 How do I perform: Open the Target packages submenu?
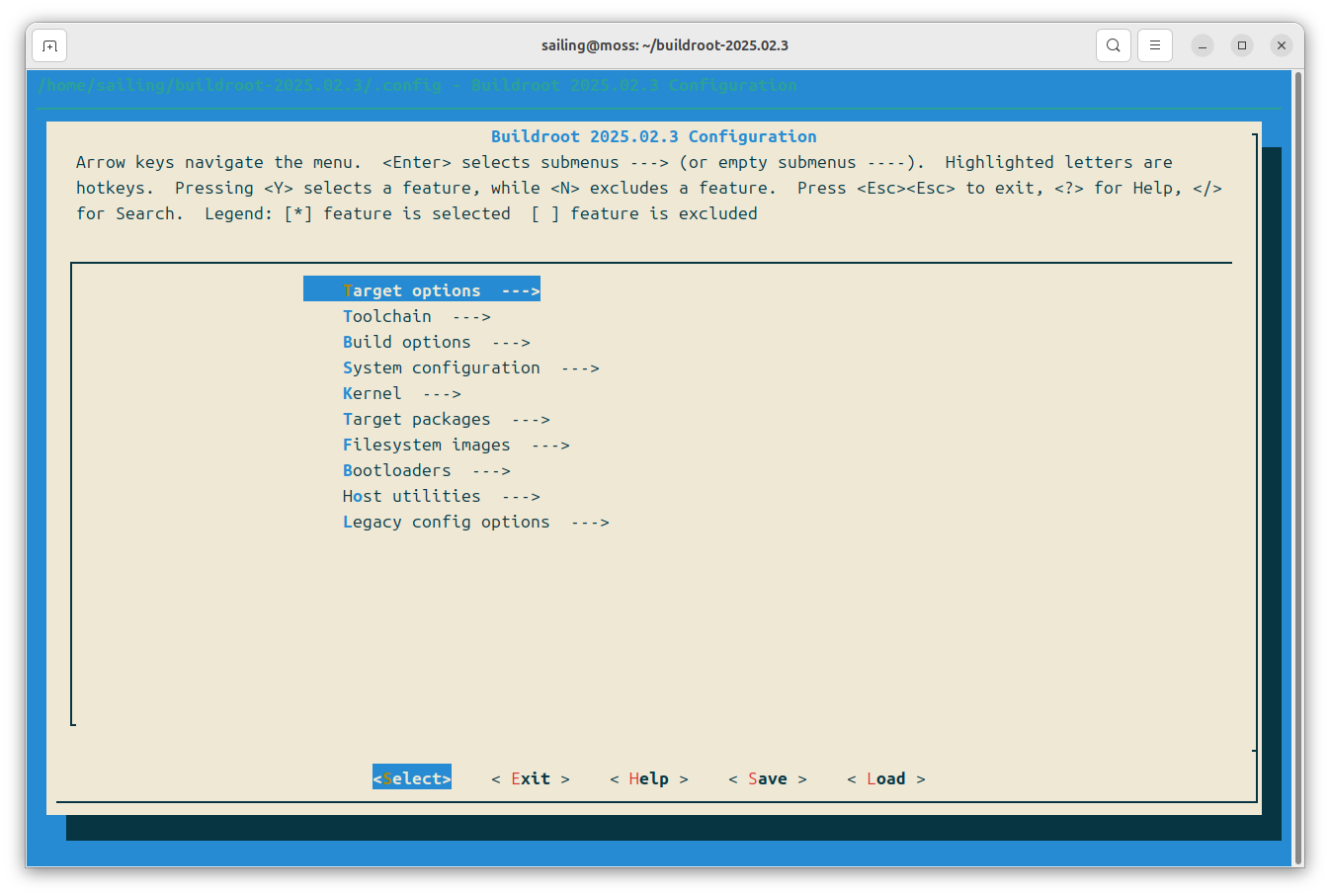(x=446, y=419)
